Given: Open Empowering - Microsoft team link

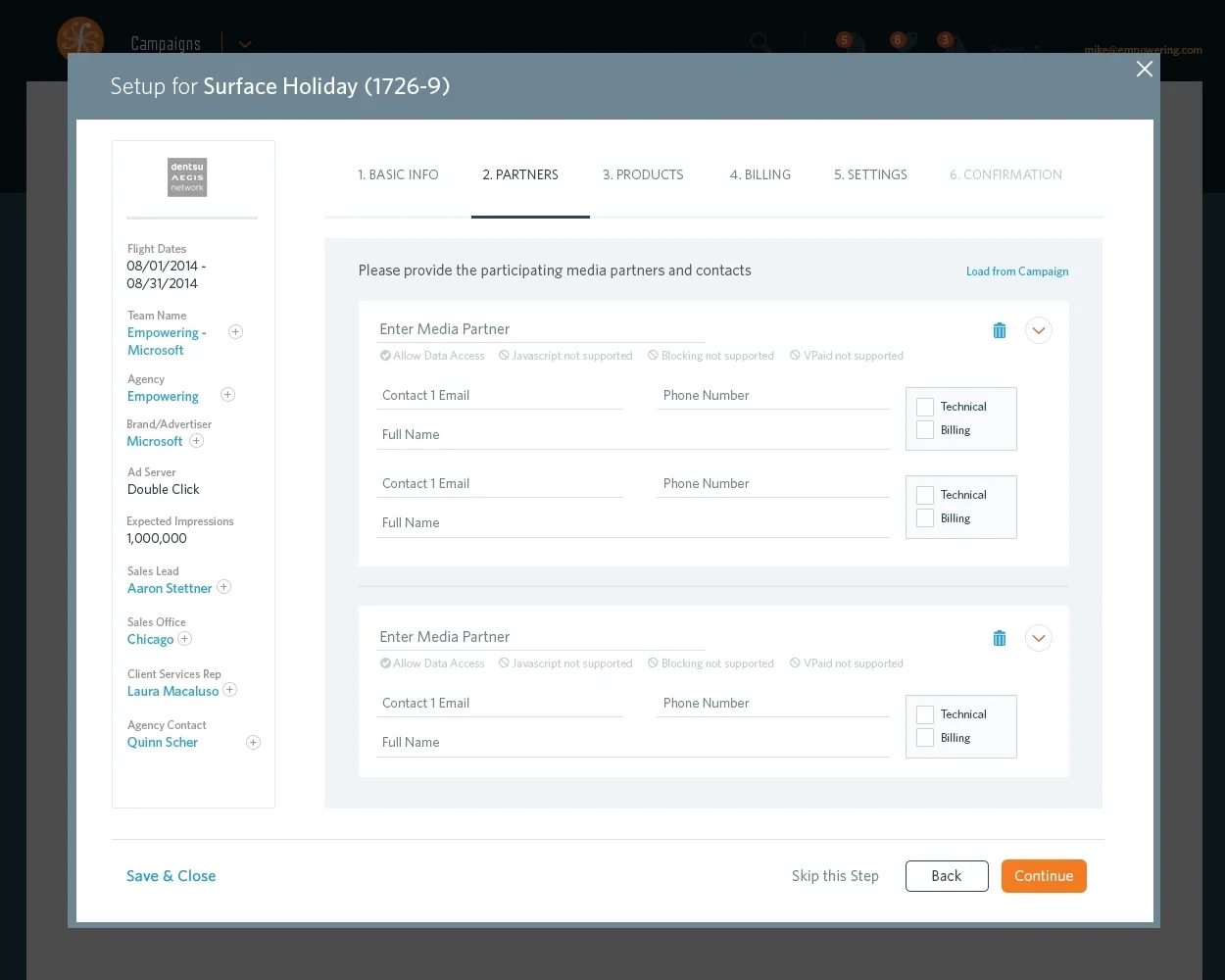Looking at the screenshot, I should tap(167, 341).
